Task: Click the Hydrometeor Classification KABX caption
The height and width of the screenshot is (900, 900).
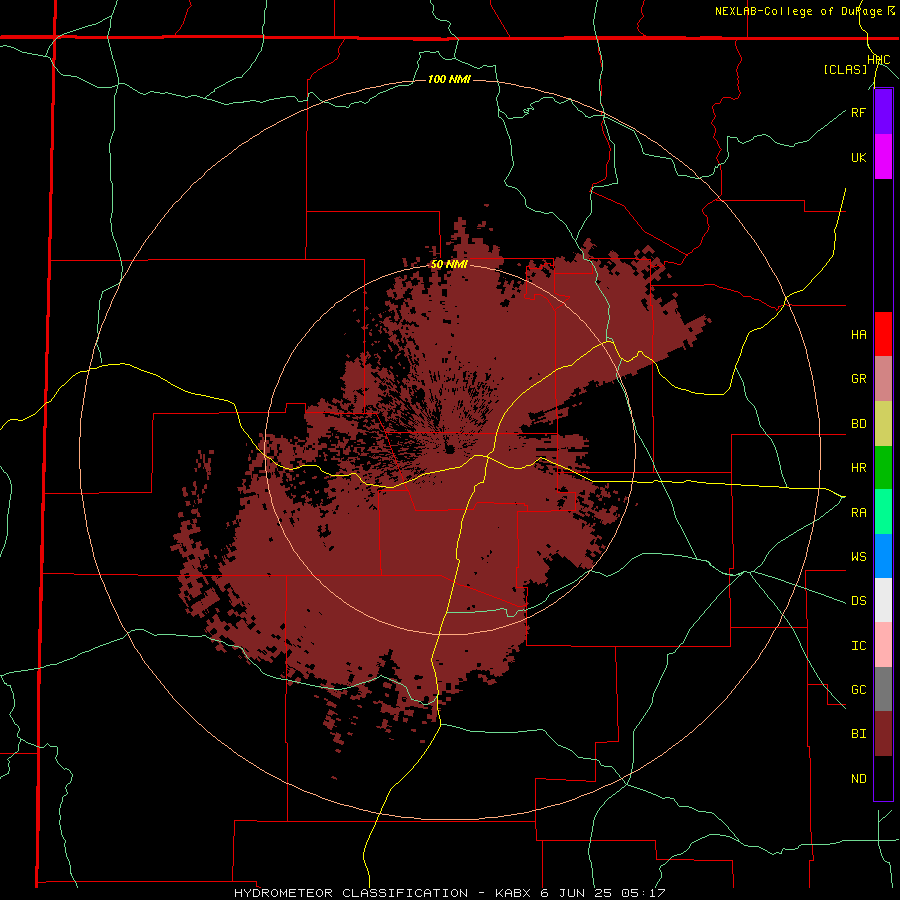Action: [449, 893]
